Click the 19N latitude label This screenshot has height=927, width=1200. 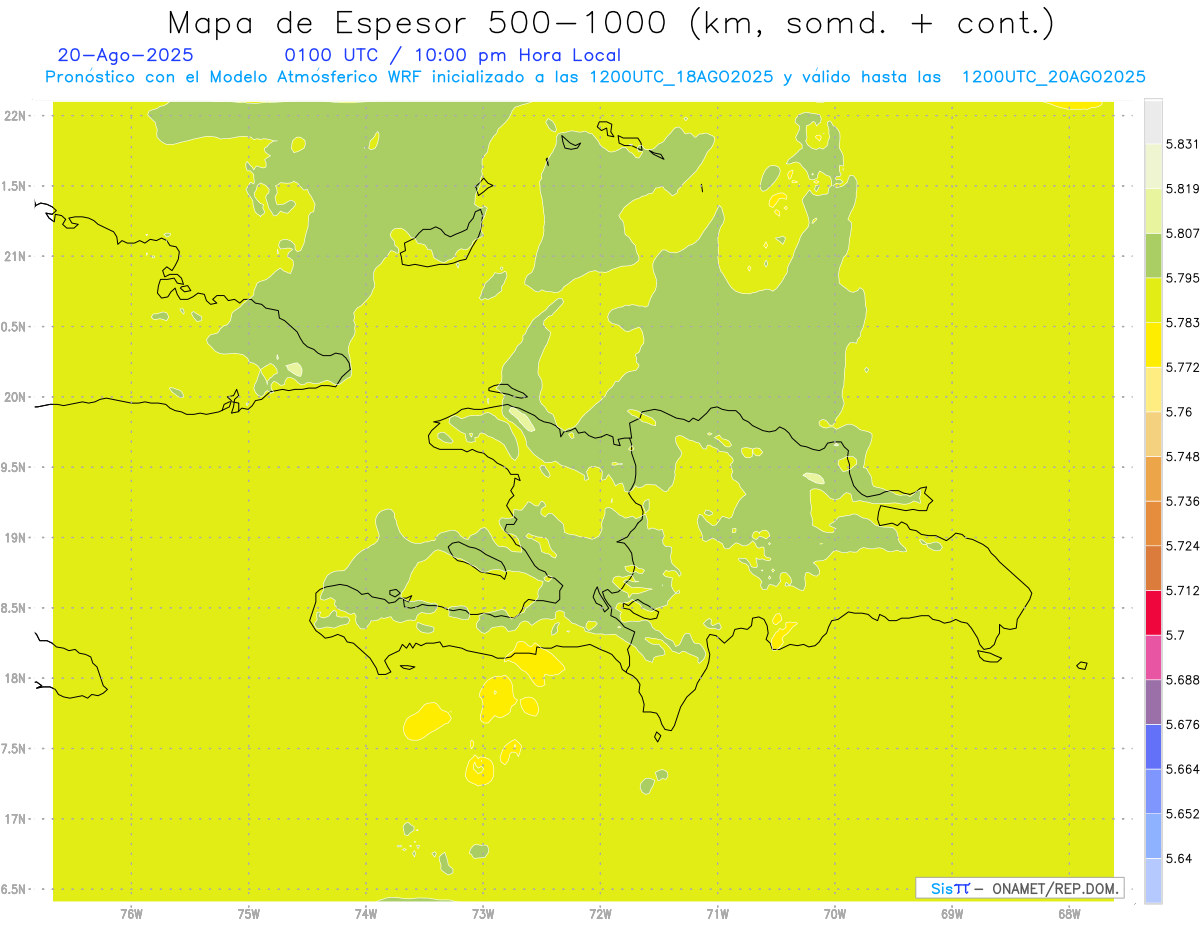(x=14, y=538)
